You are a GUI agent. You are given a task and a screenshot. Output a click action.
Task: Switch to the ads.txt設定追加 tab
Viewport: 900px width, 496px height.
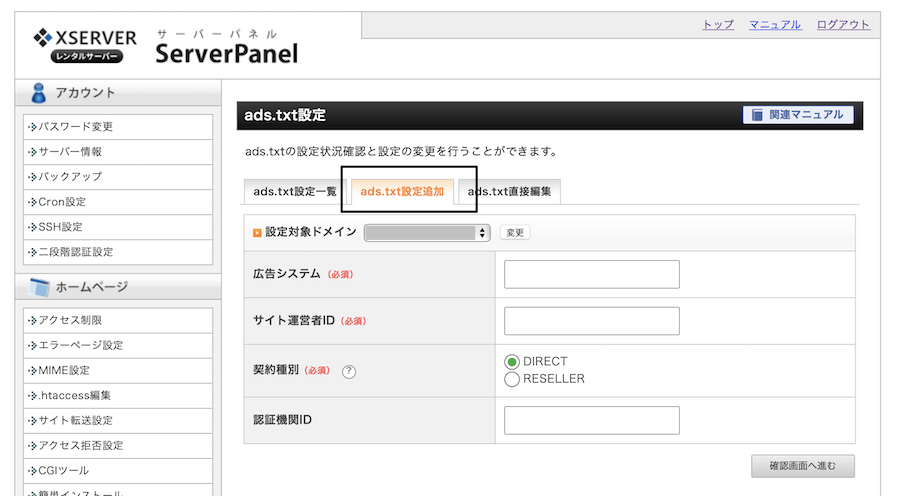click(x=402, y=192)
